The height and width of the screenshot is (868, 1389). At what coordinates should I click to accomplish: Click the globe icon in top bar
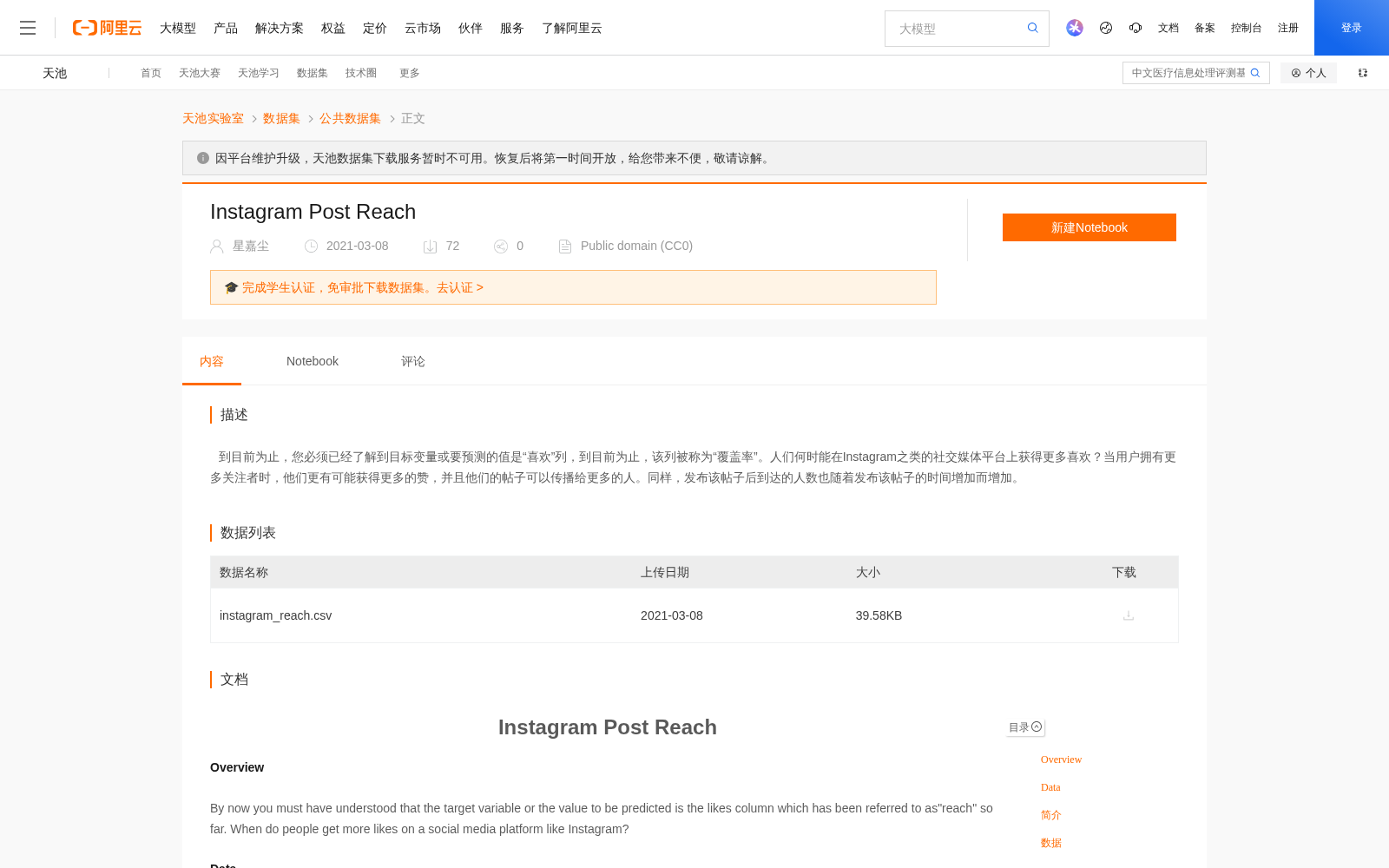[1106, 28]
